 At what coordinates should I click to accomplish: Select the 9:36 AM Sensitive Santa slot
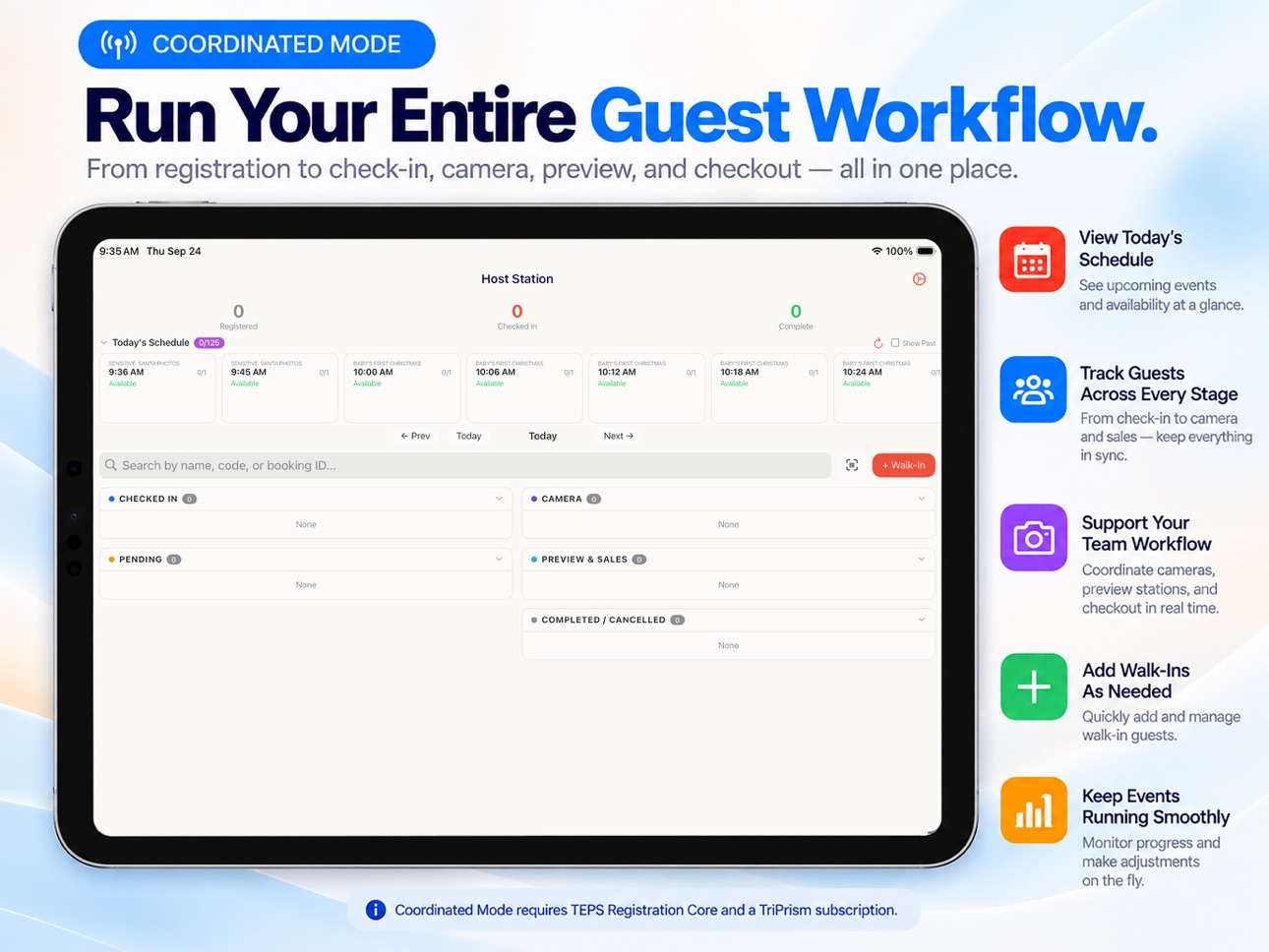157,387
